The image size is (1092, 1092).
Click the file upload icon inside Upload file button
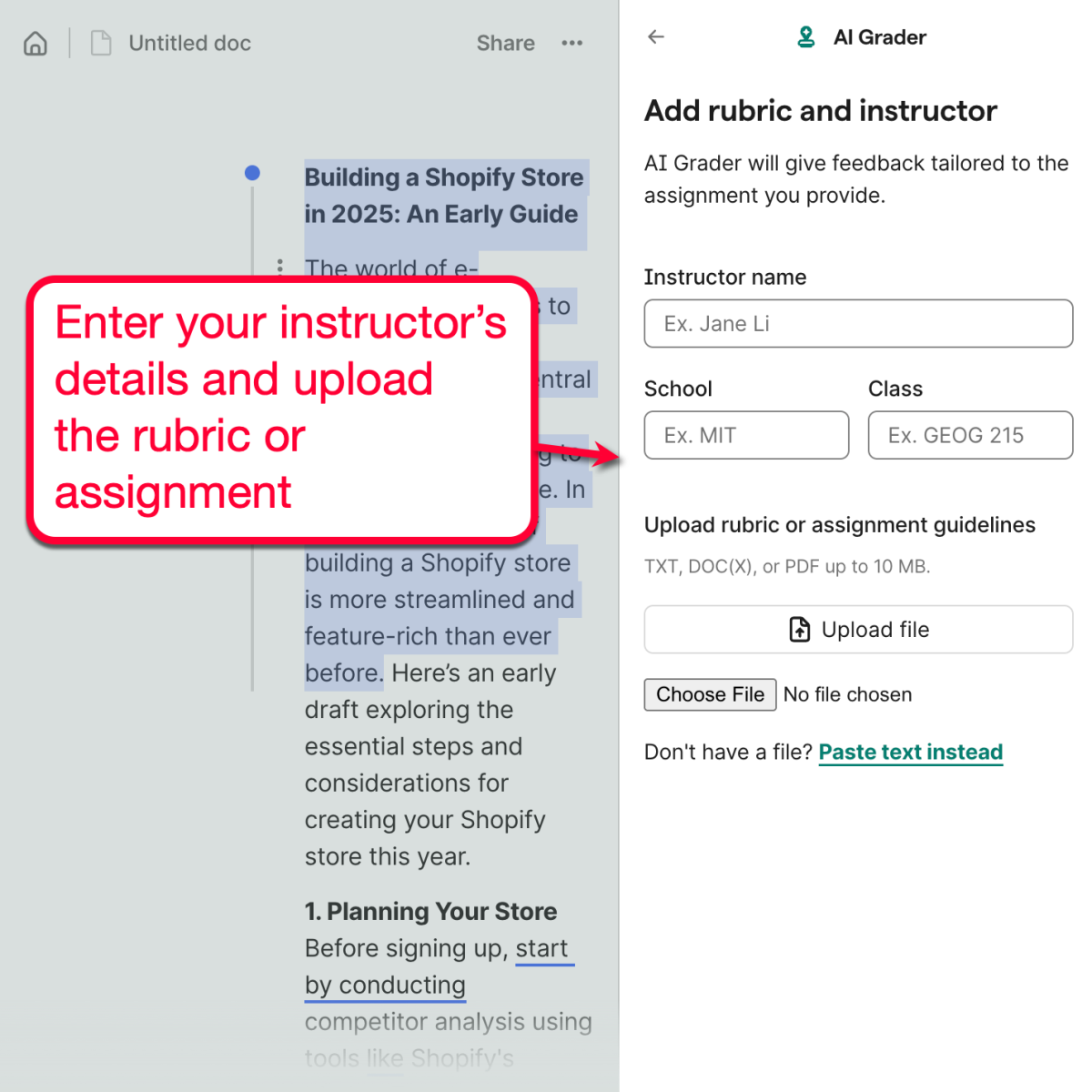[798, 629]
